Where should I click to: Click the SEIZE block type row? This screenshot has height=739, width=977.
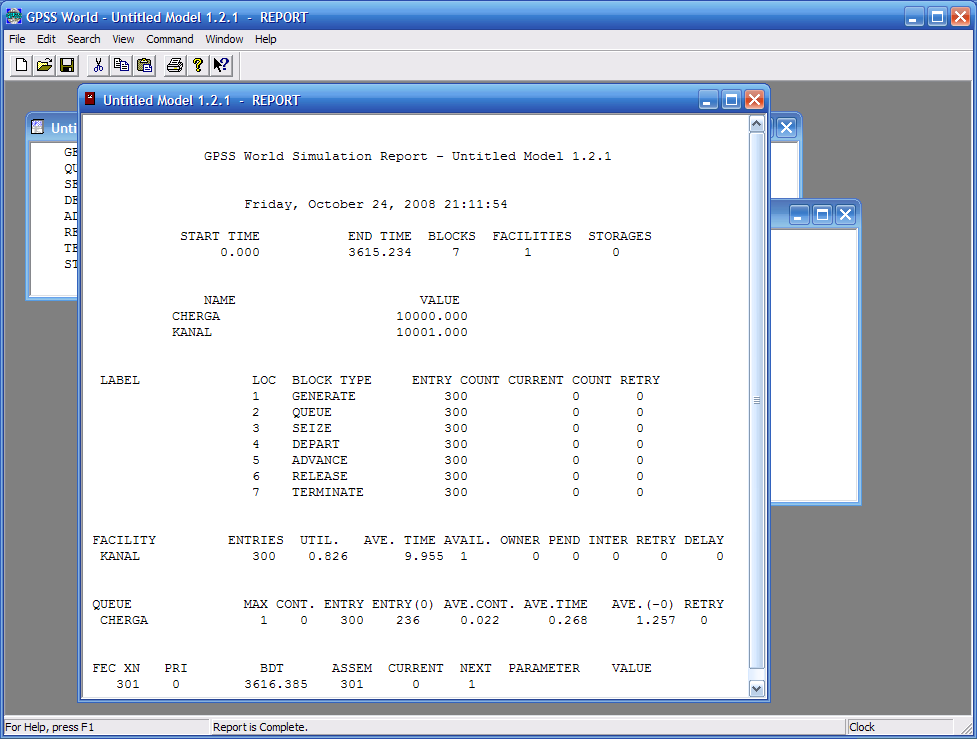(312, 429)
